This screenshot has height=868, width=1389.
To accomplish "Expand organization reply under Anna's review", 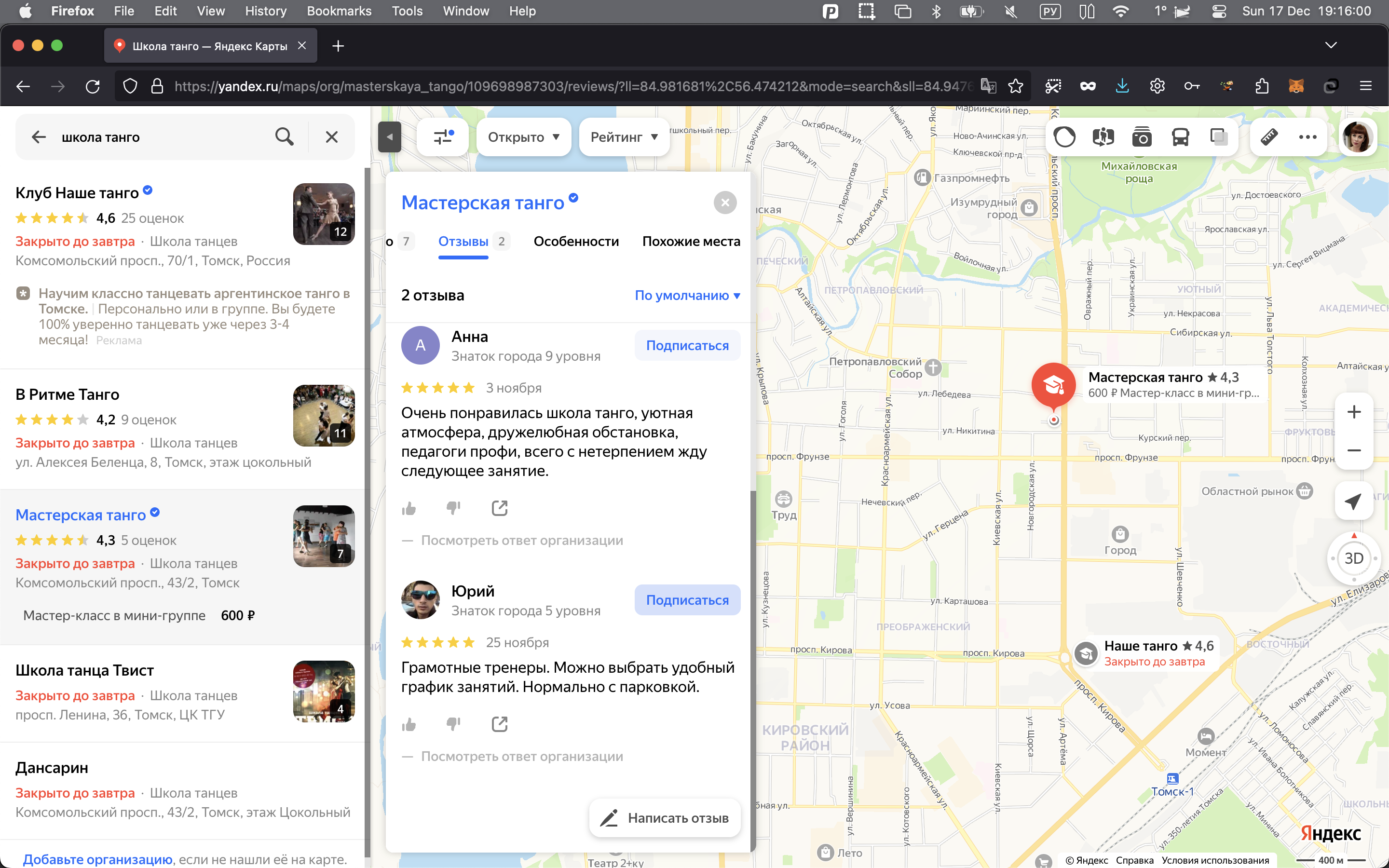I will (522, 540).
